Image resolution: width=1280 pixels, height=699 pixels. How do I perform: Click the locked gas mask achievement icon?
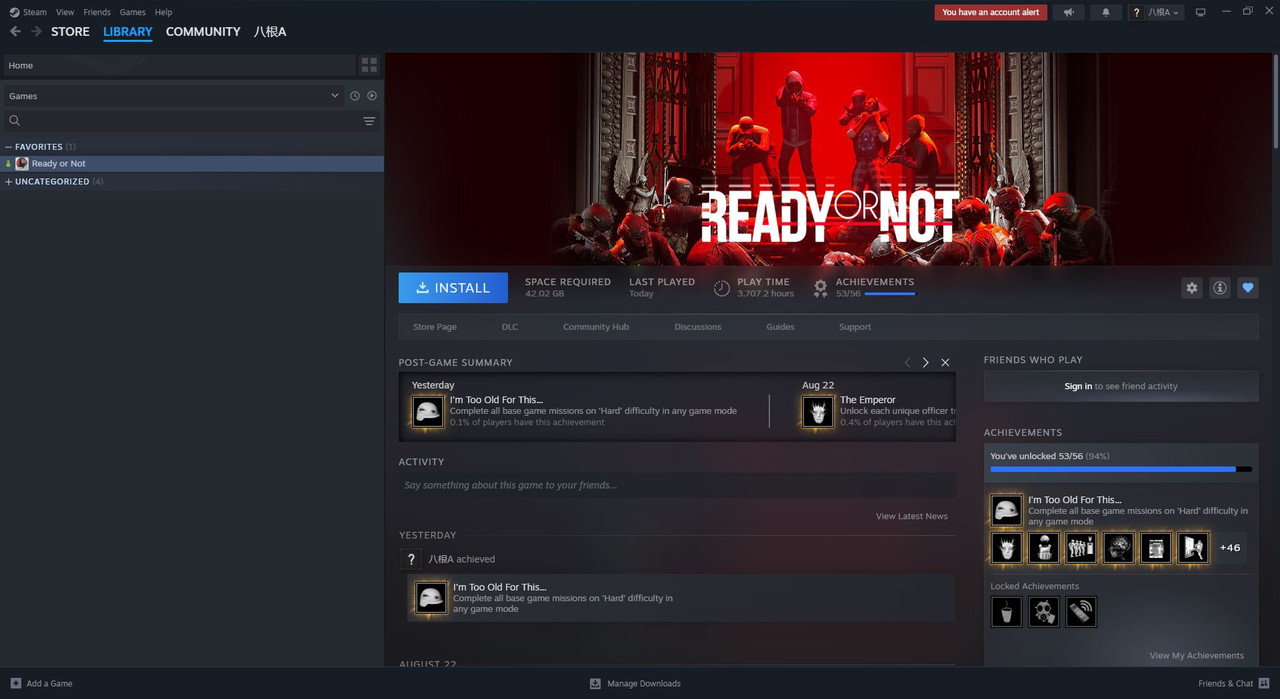point(1044,612)
